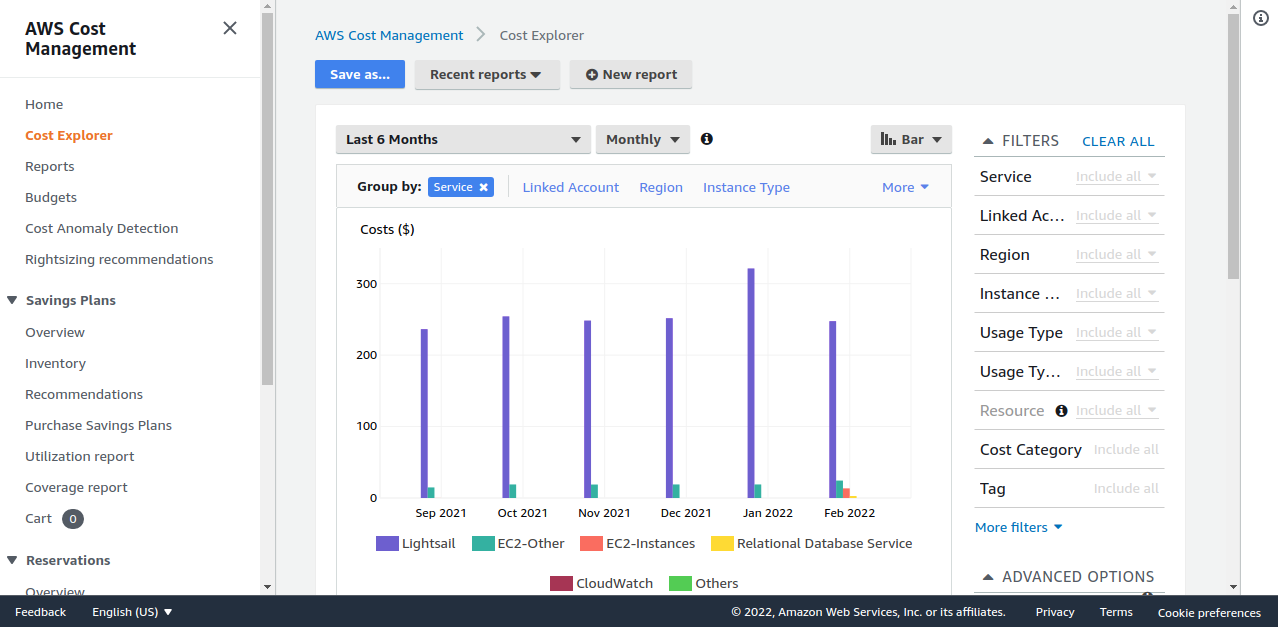
Task: Create a New report
Action: point(631,75)
